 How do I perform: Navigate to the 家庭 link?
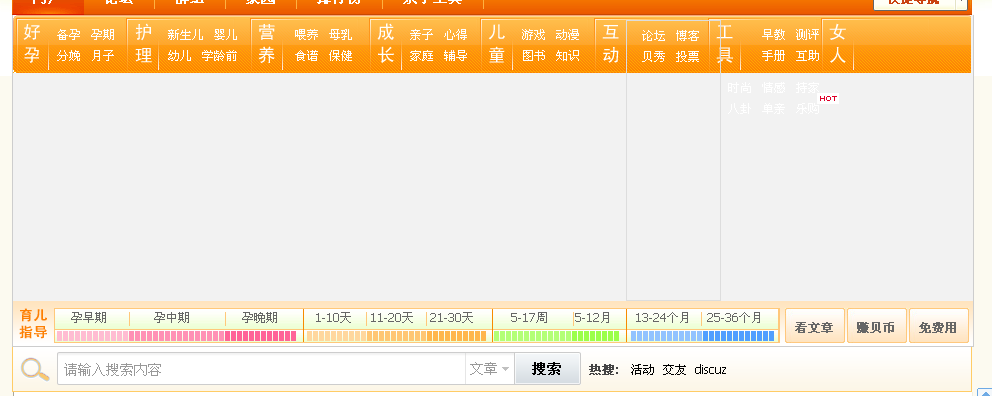pyautogui.click(x=421, y=56)
